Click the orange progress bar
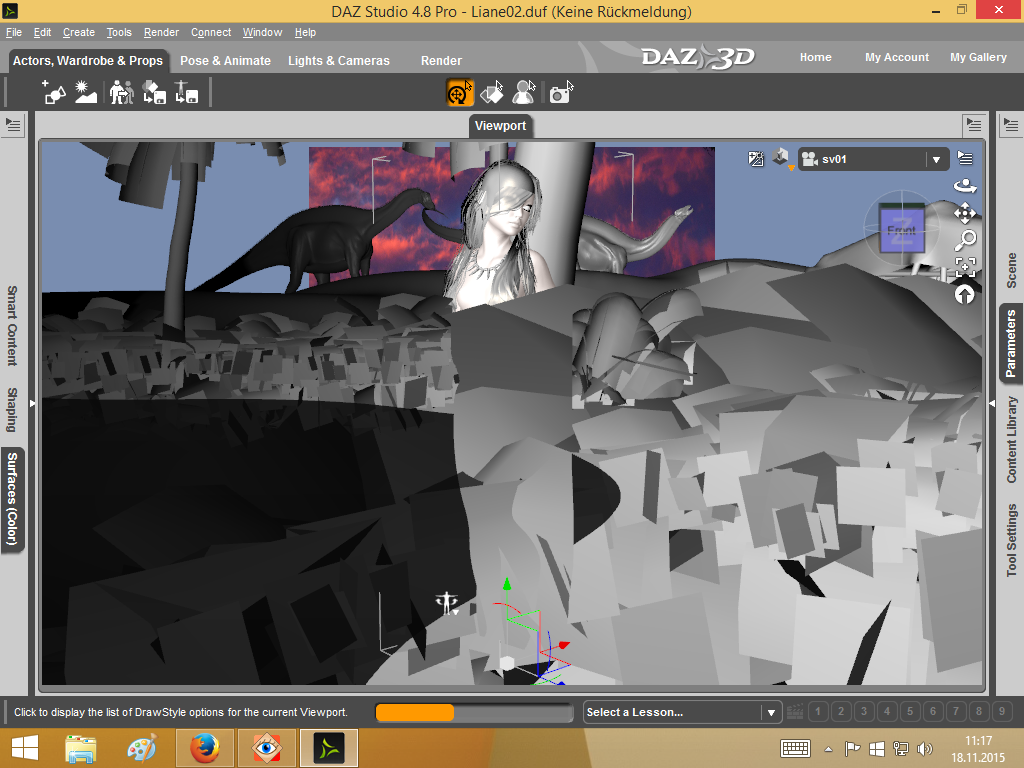Screen dimensions: 1024x768 point(415,712)
